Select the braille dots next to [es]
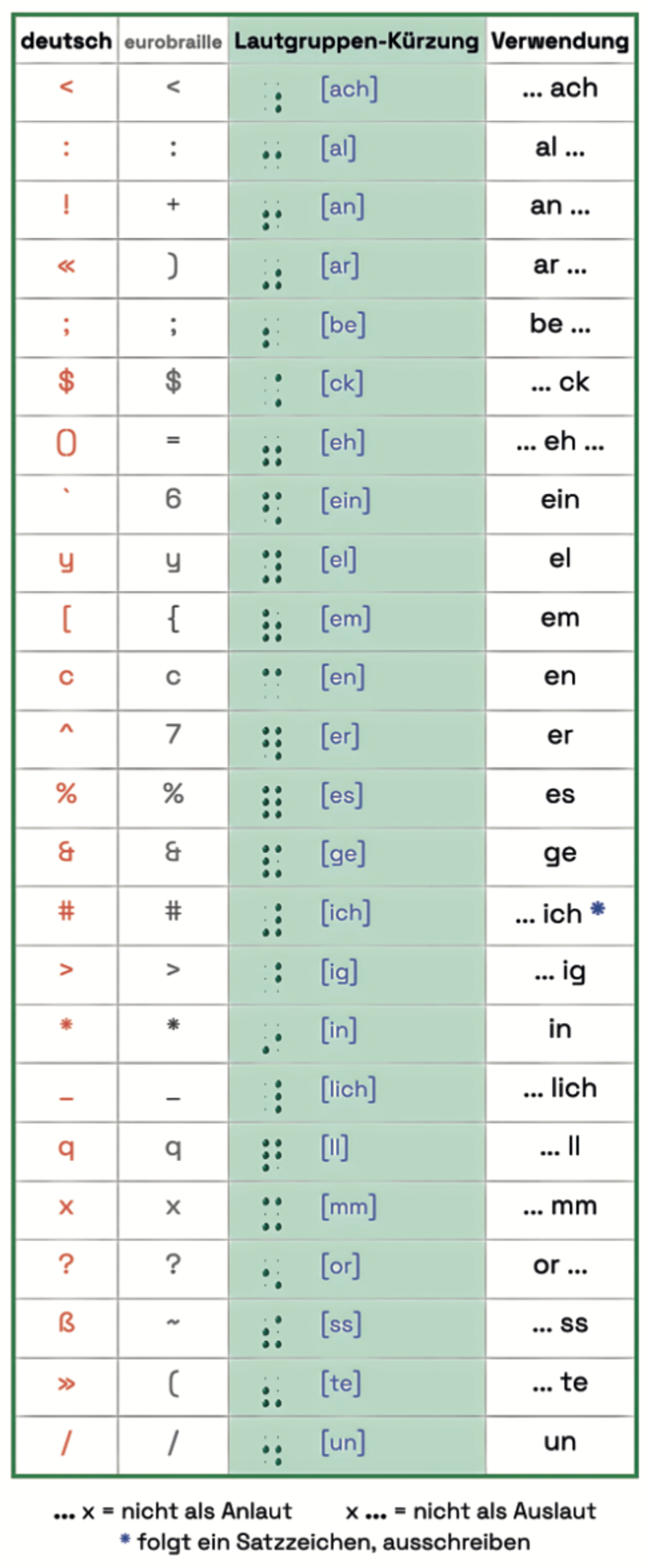The height and width of the screenshot is (1568, 651). click(x=272, y=802)
